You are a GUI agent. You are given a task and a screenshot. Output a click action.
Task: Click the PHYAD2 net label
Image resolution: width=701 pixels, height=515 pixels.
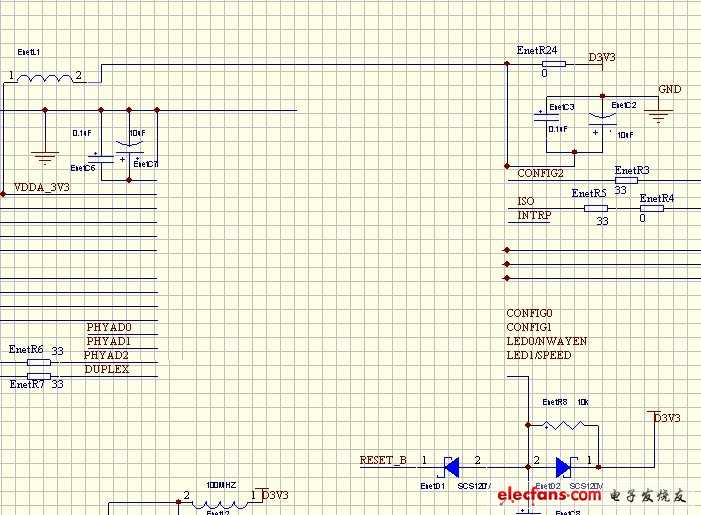106,355
